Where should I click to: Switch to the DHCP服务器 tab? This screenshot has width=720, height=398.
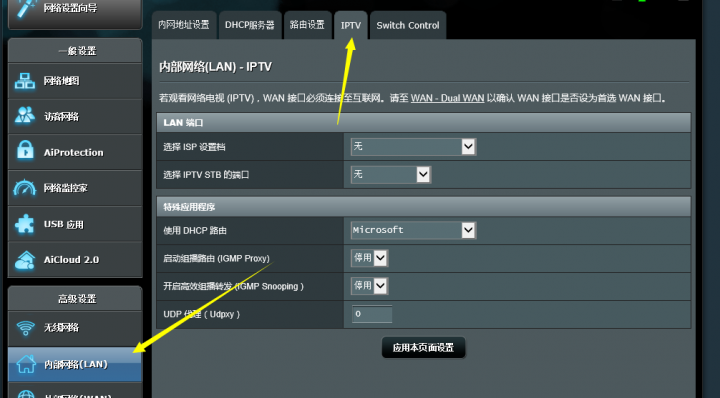[x=250, y=25]
